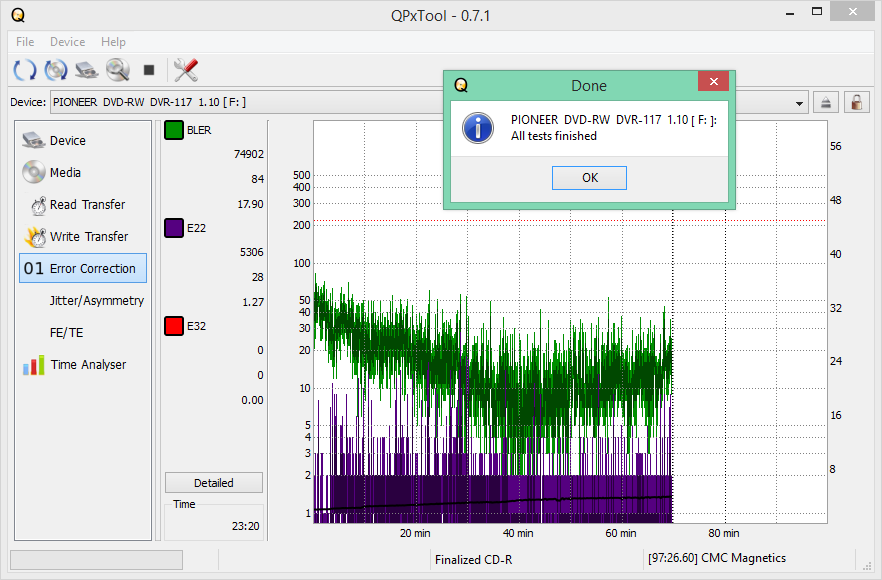Viewport: 882px width, 580px height.
Task: Open the File menu
Action: coord(25,42)
